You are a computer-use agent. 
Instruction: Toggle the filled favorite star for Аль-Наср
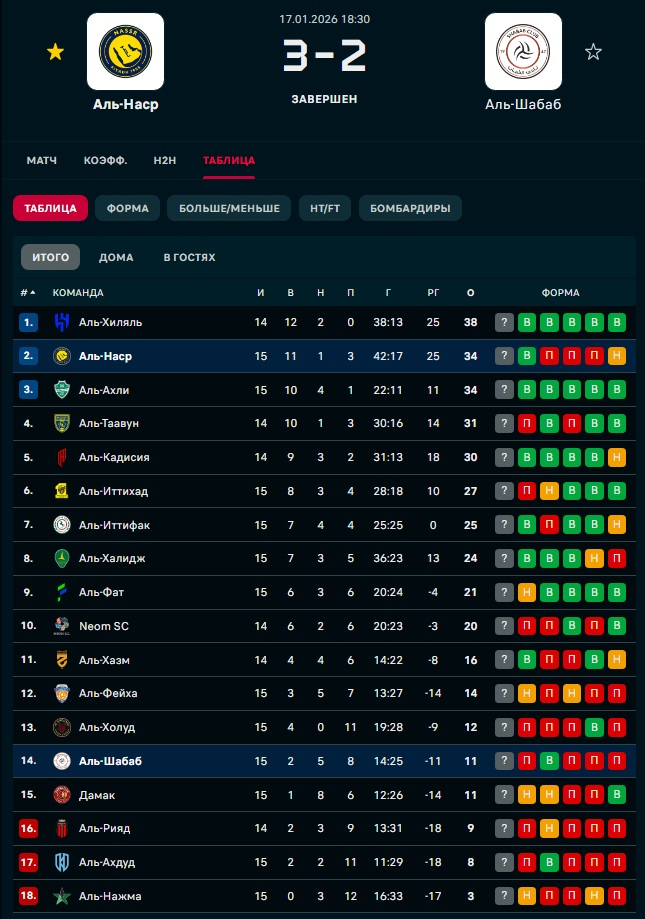(x=55, y=52)
